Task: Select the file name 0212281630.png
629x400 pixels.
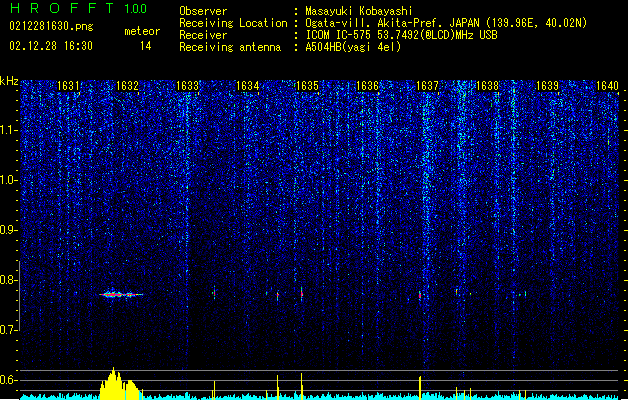Action: tap(51, 27)
